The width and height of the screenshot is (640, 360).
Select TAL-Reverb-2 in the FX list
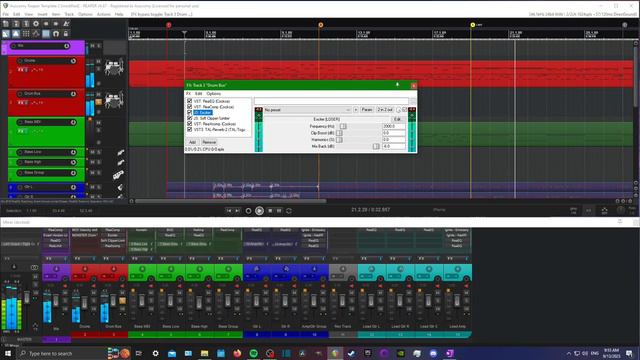coord(220,129)
